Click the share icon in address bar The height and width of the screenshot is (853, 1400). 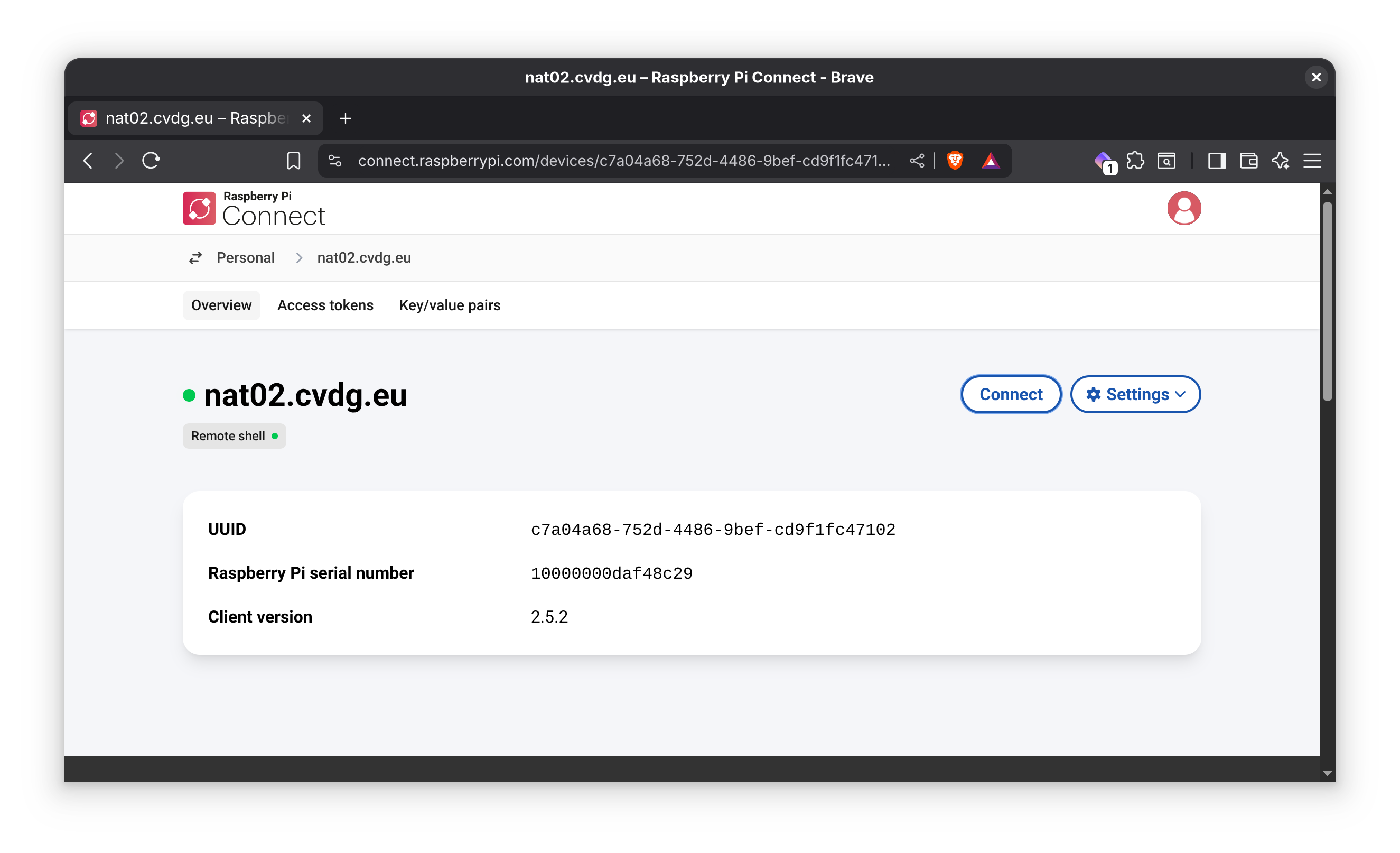(x=917, y=161)
